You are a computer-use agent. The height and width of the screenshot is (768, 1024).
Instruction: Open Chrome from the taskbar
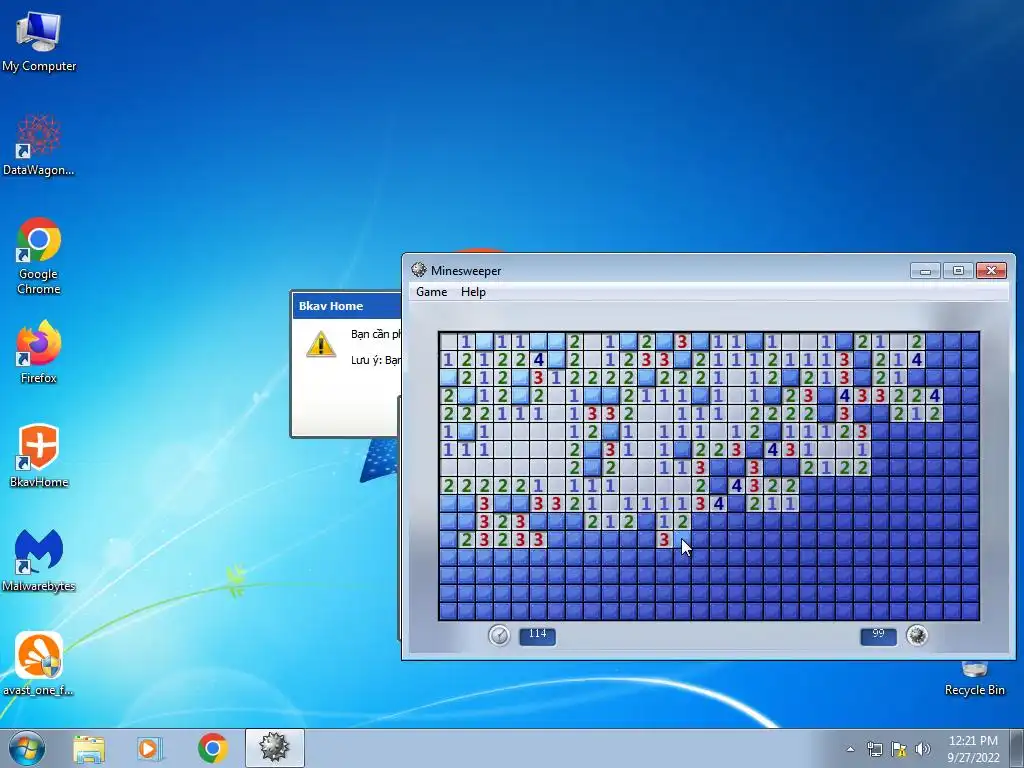[212, 748]
